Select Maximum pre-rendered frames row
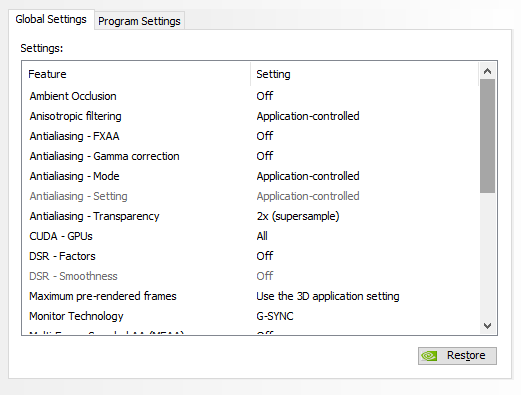Image resolution: width=521 pixels, height=395 pixels. tap(251, 296)
